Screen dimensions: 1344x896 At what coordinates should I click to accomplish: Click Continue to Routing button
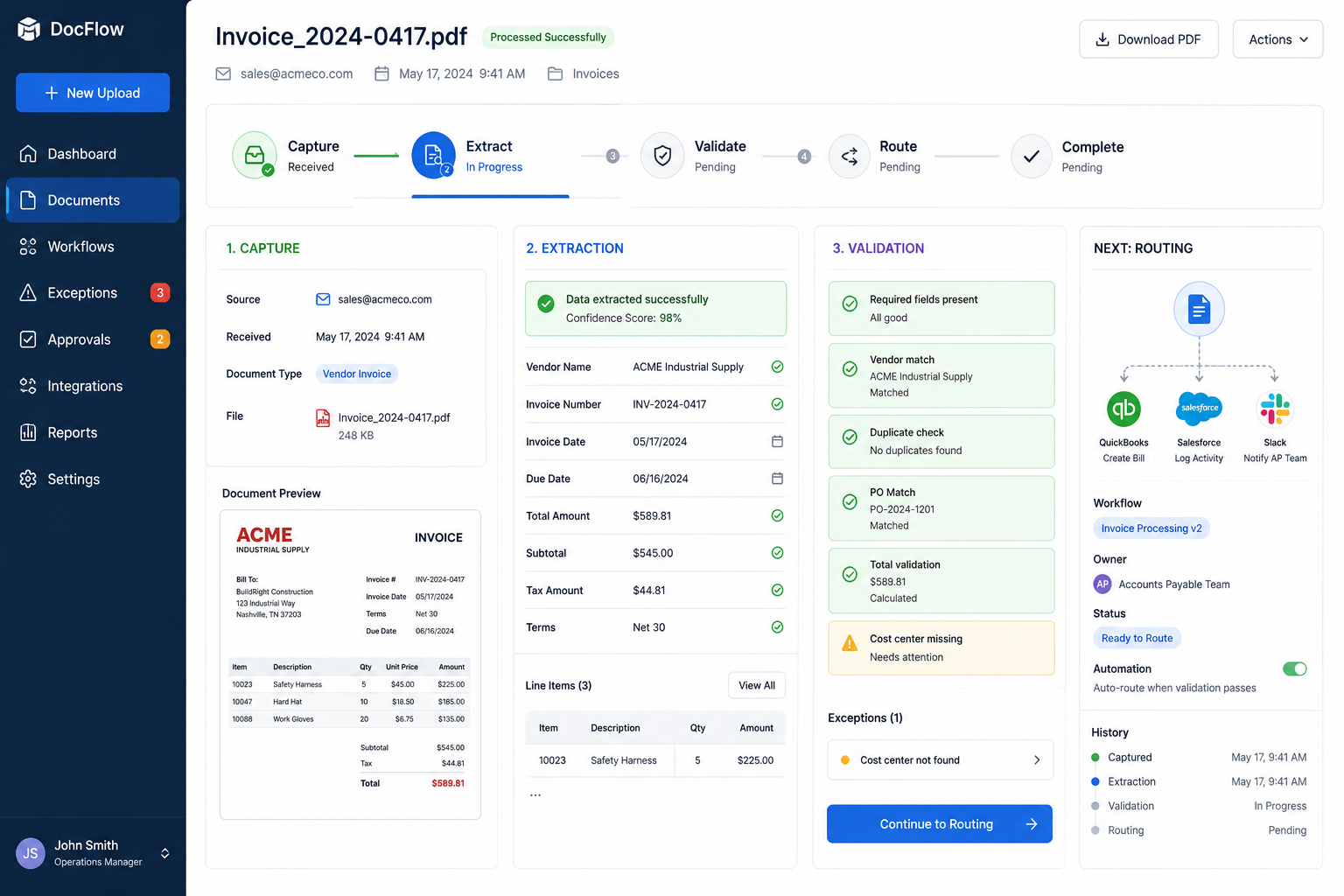(940, 824)
